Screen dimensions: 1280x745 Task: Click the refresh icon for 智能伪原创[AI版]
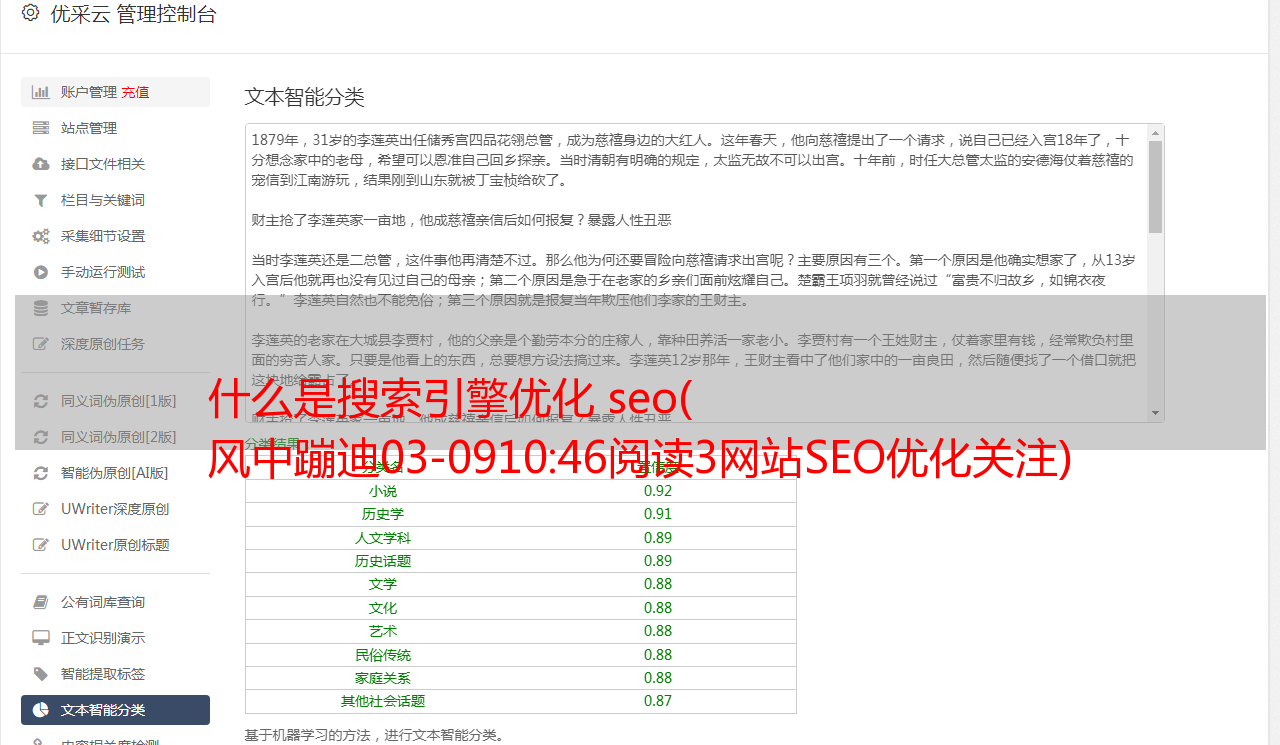[x=41, y=473]
